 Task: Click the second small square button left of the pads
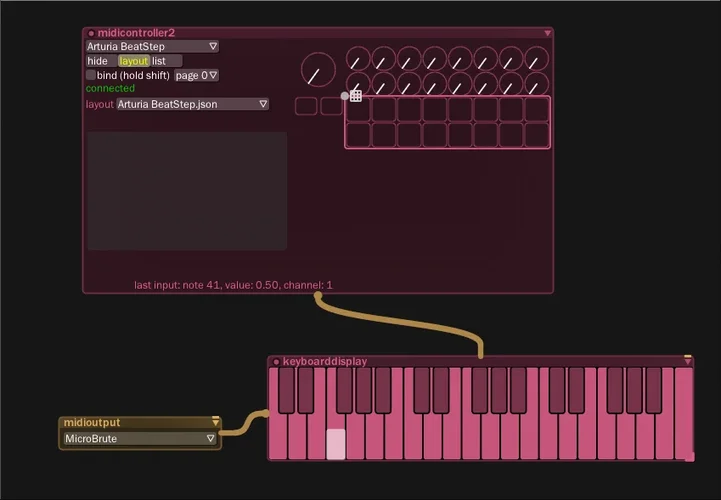tap(331, 106)
